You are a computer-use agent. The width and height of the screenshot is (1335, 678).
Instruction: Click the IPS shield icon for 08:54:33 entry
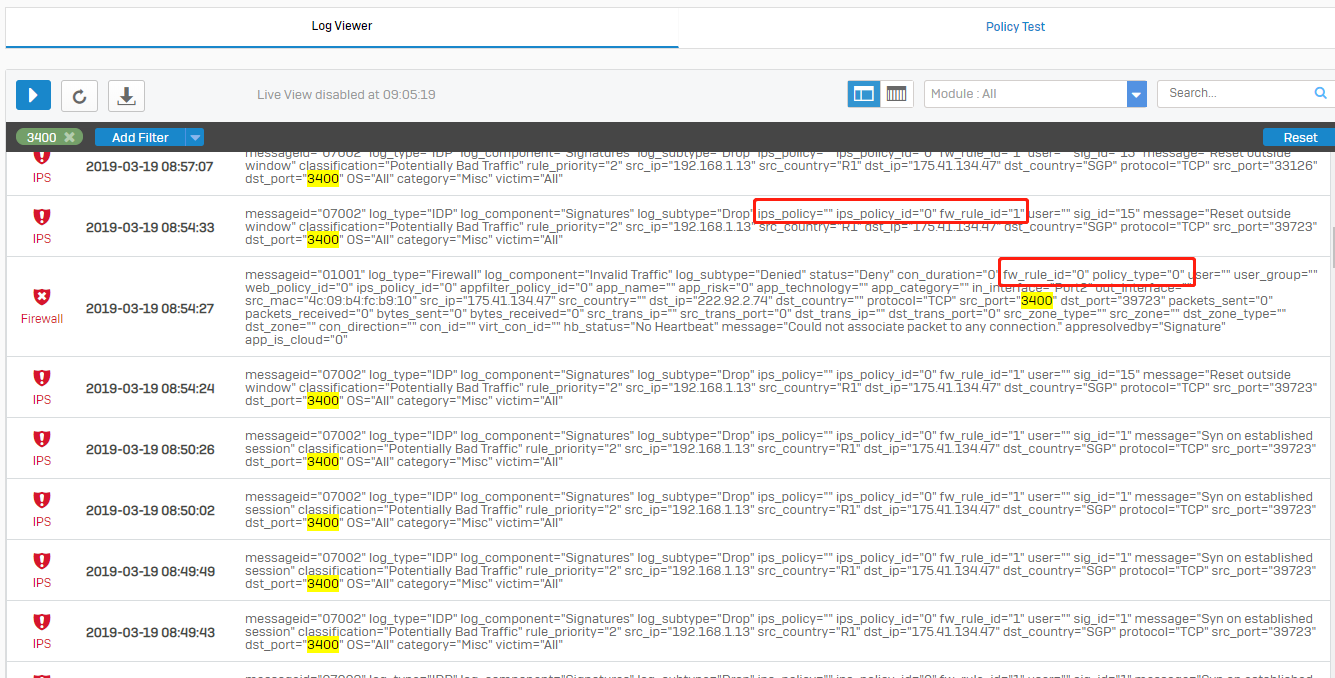42,217
